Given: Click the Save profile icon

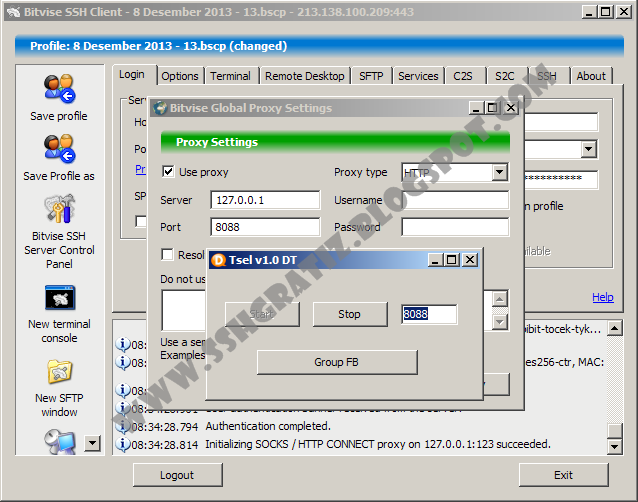Looking at the screenshot, I should (x=59, y=88).
